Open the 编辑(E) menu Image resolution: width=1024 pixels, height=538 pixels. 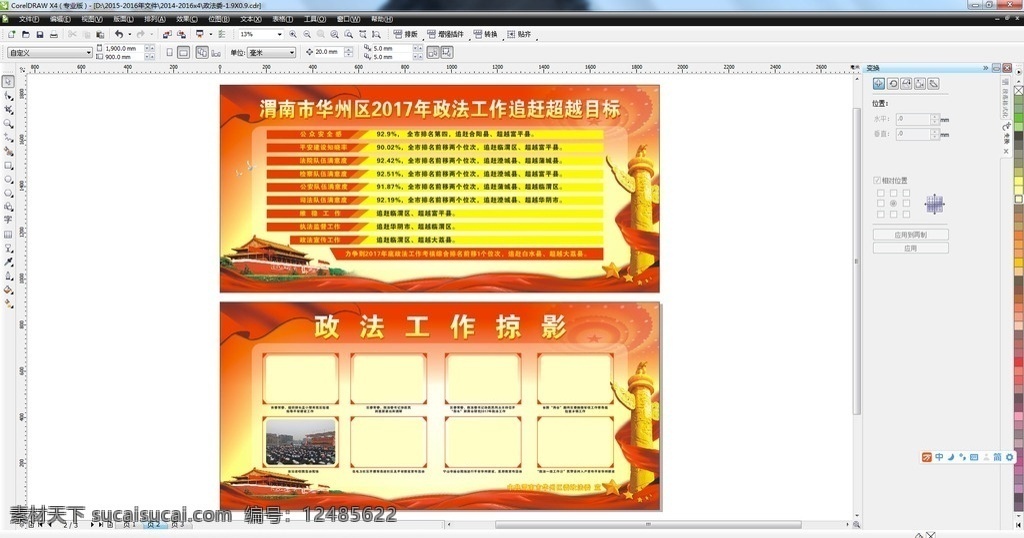click(x=60, y=20)
